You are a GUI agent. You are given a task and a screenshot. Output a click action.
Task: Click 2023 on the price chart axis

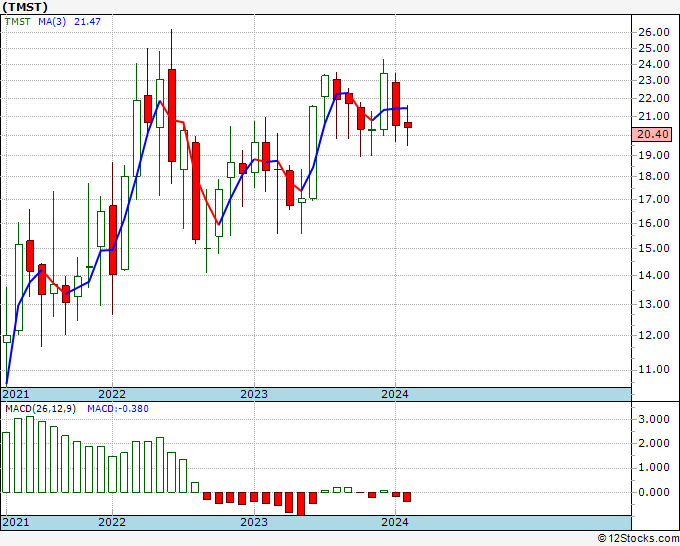point(254,394)
